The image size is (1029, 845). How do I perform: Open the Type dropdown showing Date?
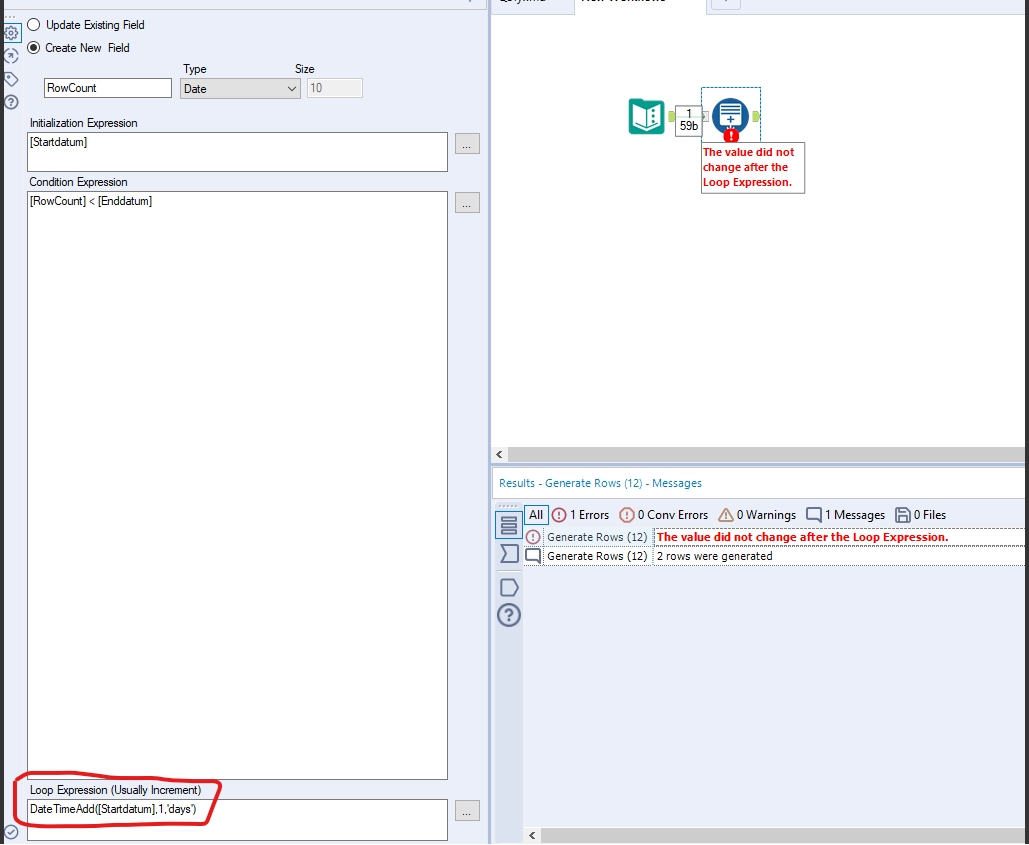(239, 88)
